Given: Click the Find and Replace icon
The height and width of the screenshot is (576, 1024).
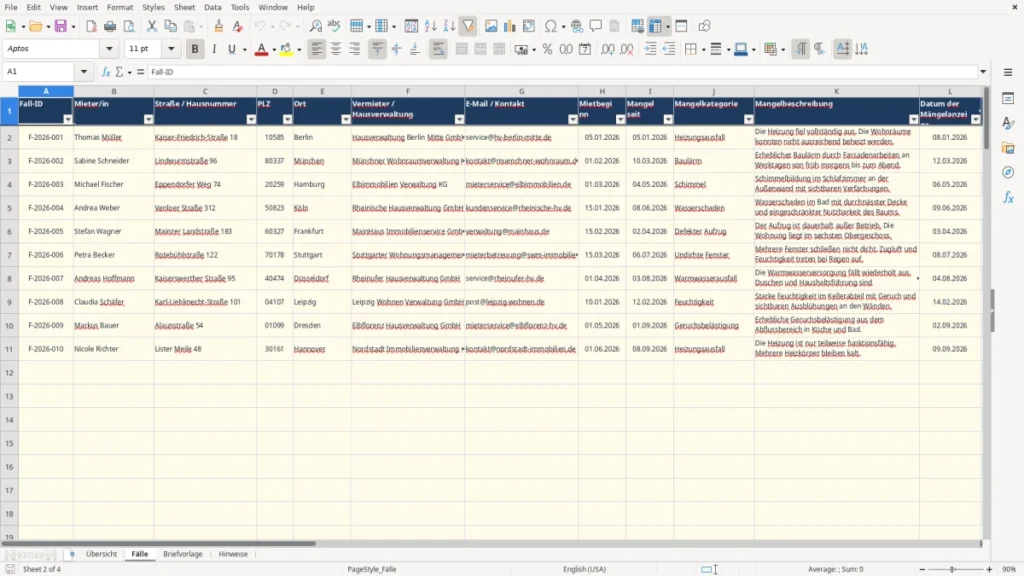Looking at the screenshot, I should click(x=315, y=26).
